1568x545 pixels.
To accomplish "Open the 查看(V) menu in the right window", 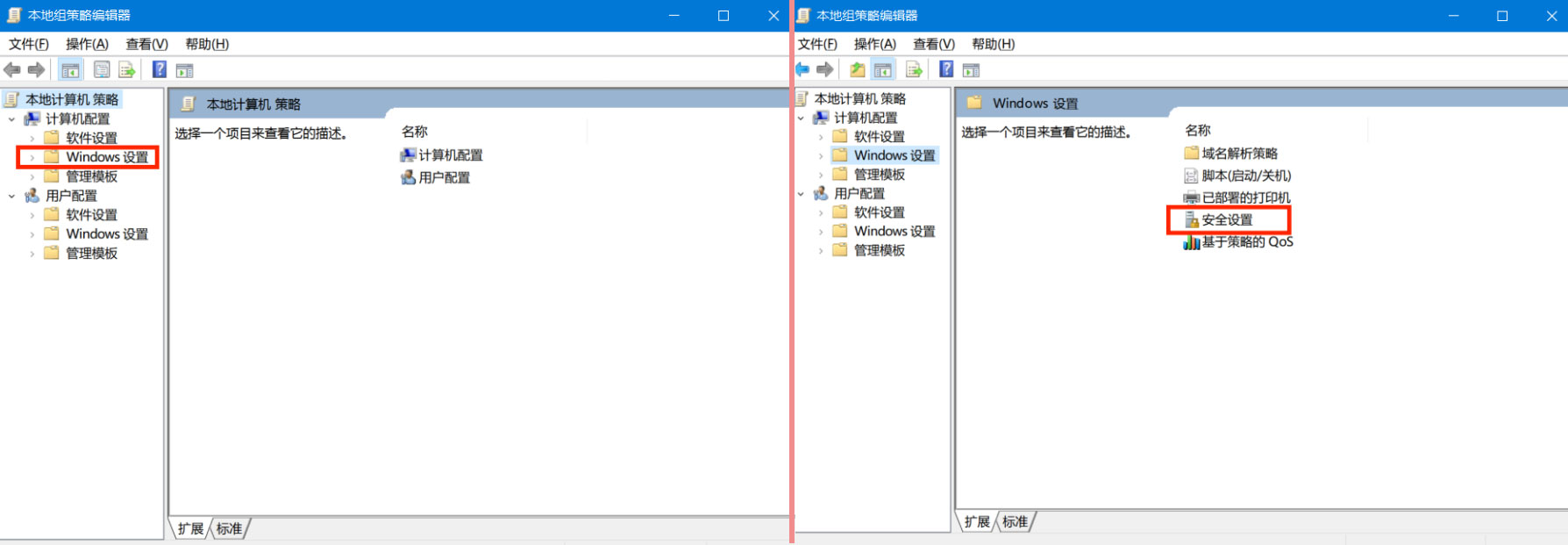I will tap(934, 44).
